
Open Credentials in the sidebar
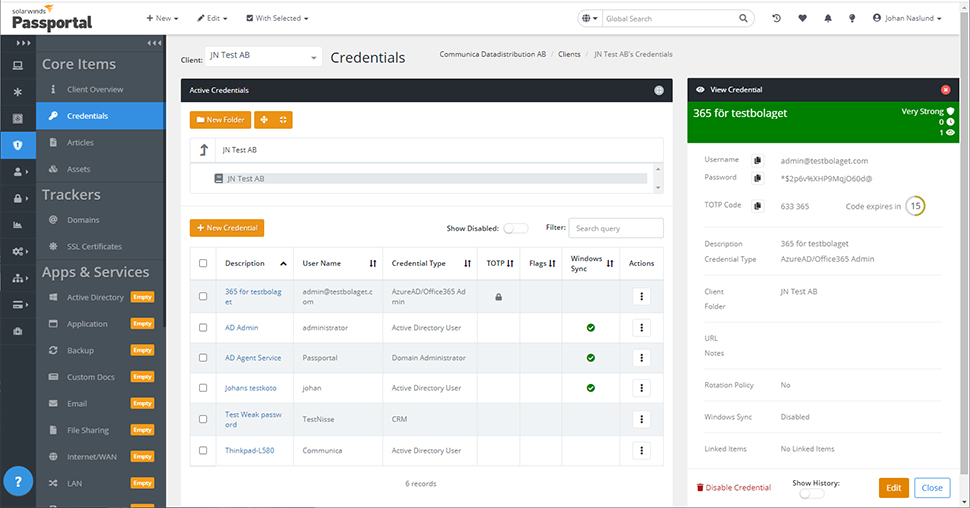click(101, 116)
